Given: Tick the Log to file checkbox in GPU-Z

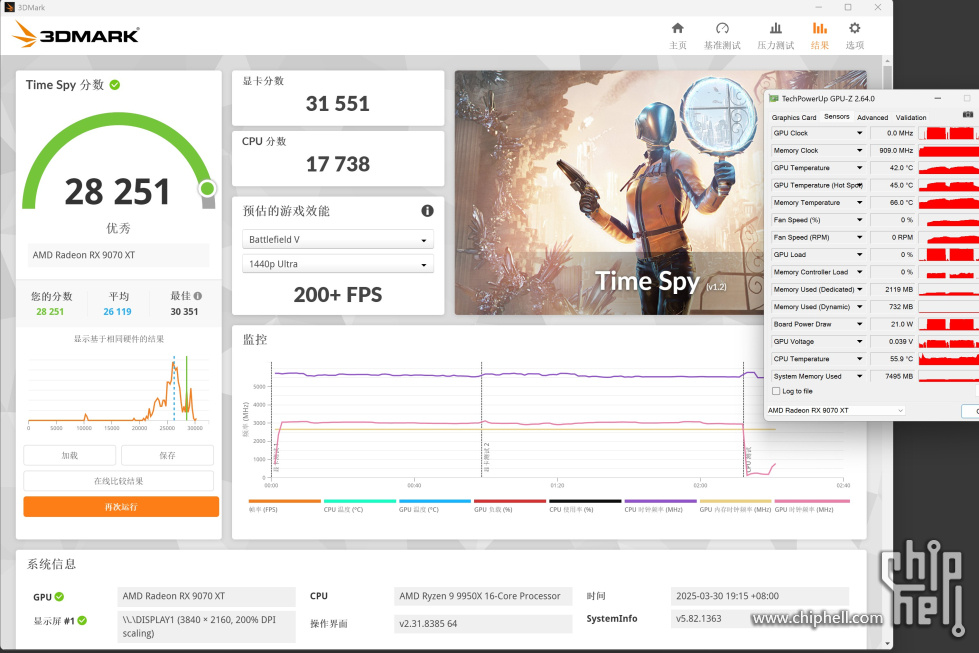Looking at the screenshot, I should pos(776,391).
